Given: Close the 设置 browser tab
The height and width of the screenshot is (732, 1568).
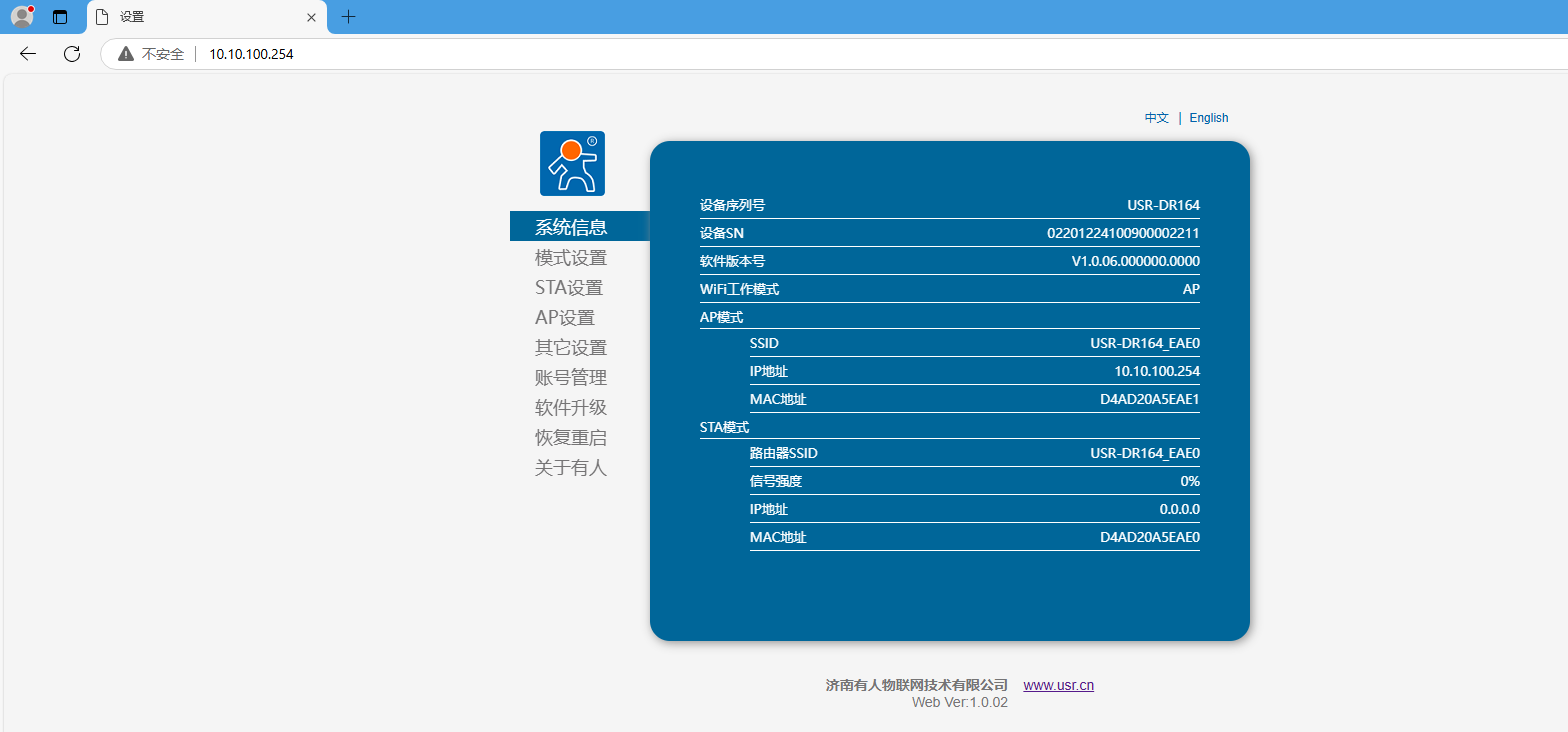Looking at the screenshot, I should point(312,17).
